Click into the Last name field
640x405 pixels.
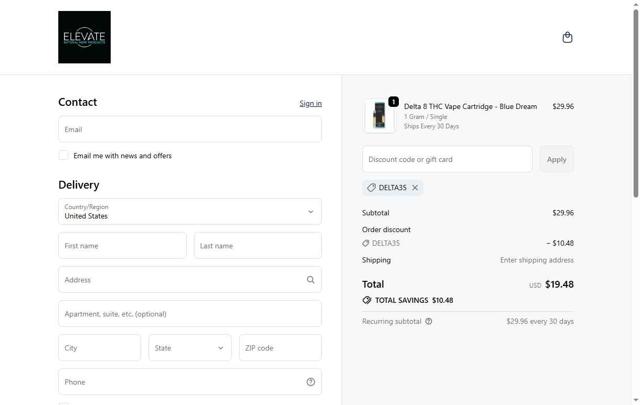point(257,246)
